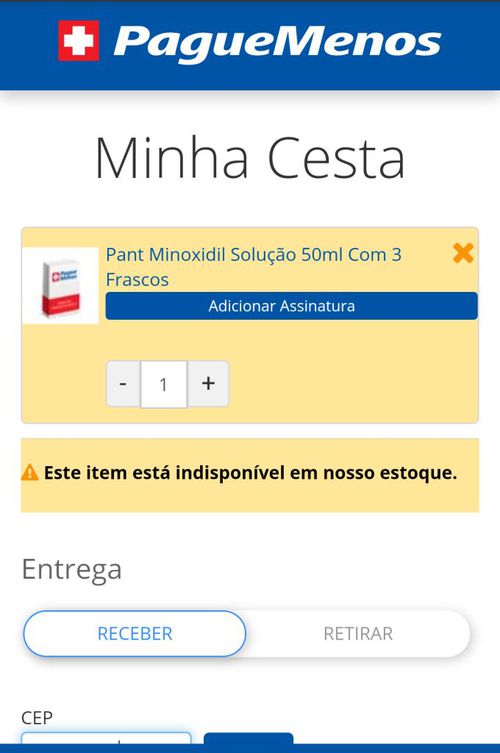Click the Minha Cesta page heading
This screenshot has height=753, width=500.
(250, 158)
